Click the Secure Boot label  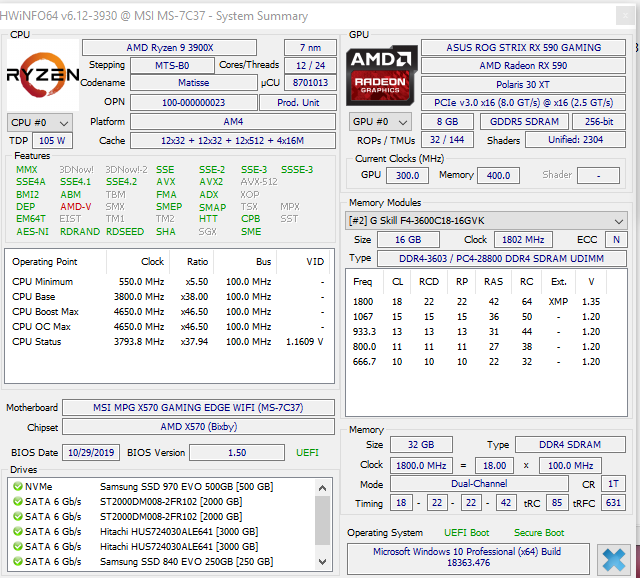click(539, 533)
